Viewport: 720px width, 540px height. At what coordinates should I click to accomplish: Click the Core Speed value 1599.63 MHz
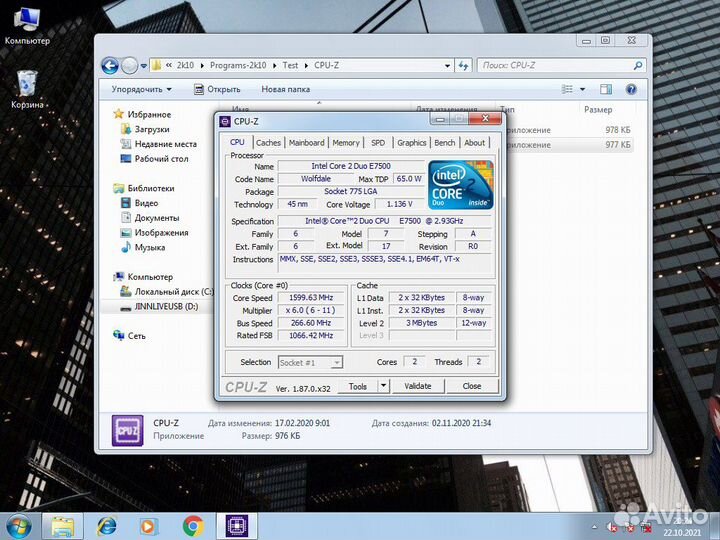[x=311, y=298]
